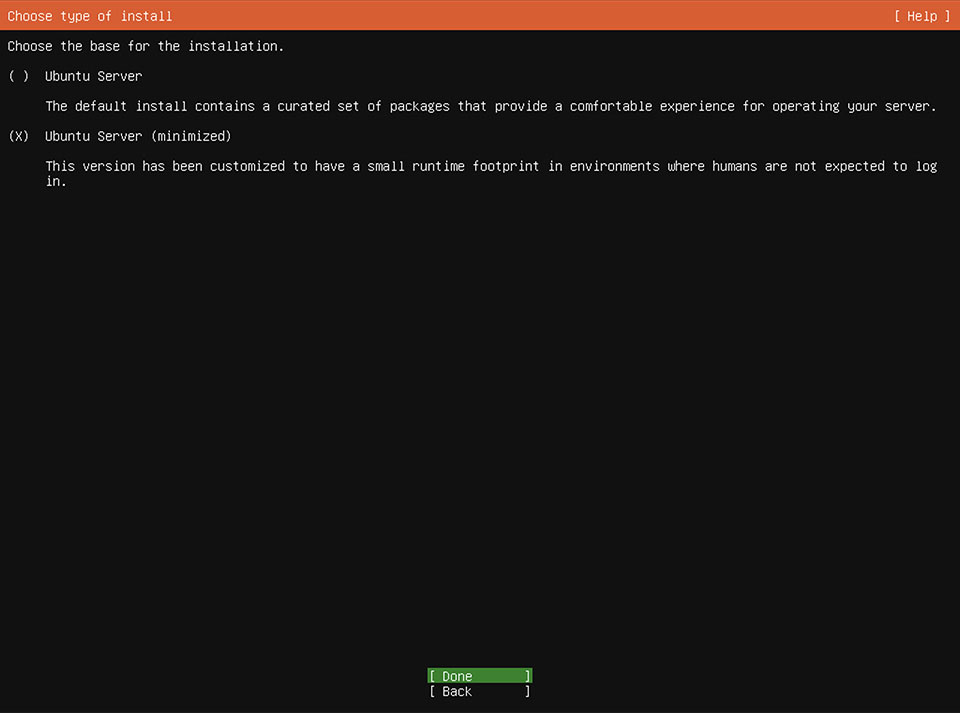The width and height of the screenshot is (960, 713).
Task: Click the word 'Done' highlighted in green
Action: pos(457,676)
